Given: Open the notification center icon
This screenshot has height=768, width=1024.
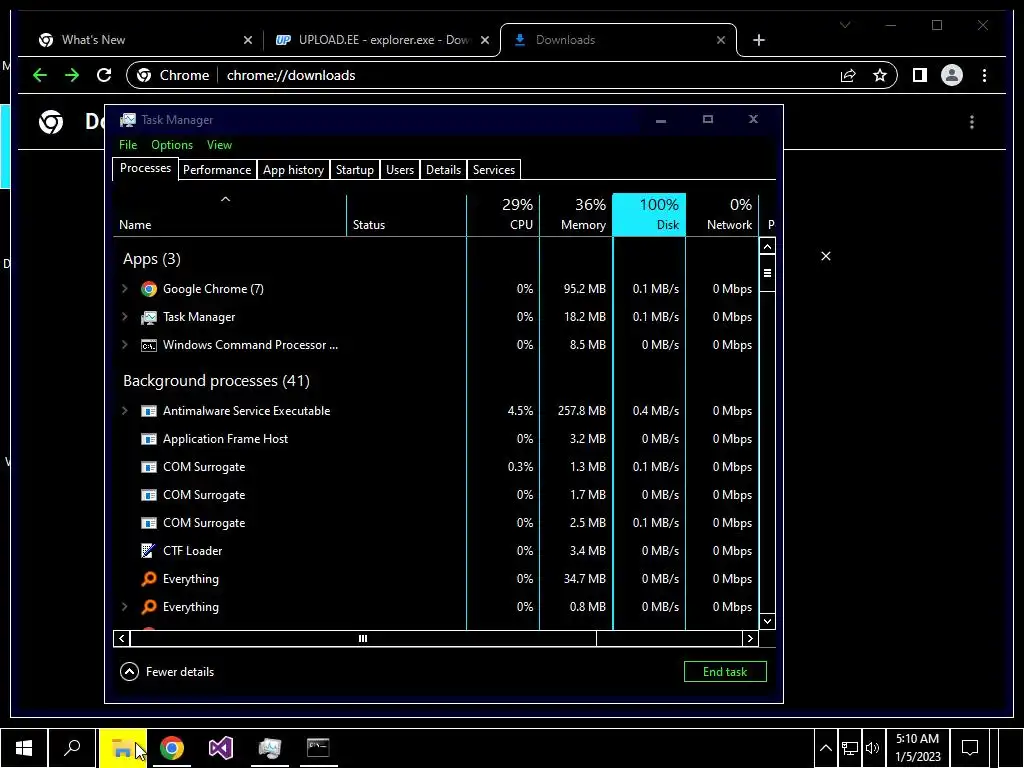Looking at the screenshot, I should (x=970, y=748).
